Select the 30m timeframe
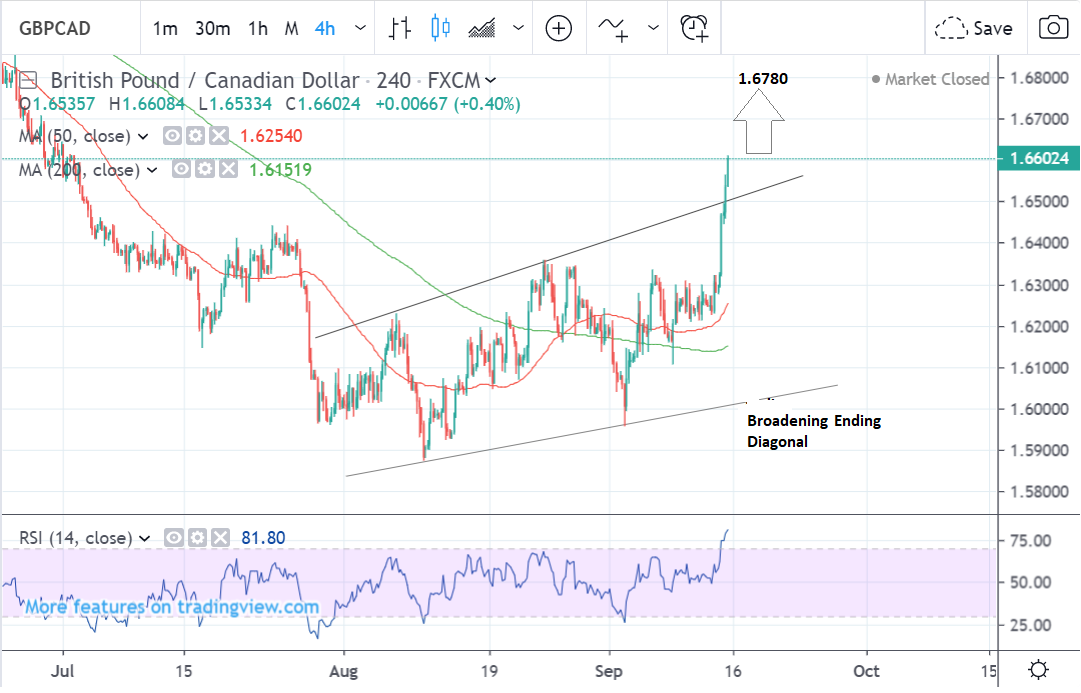The image size is (1081, 693). click(x=213, y=28)
